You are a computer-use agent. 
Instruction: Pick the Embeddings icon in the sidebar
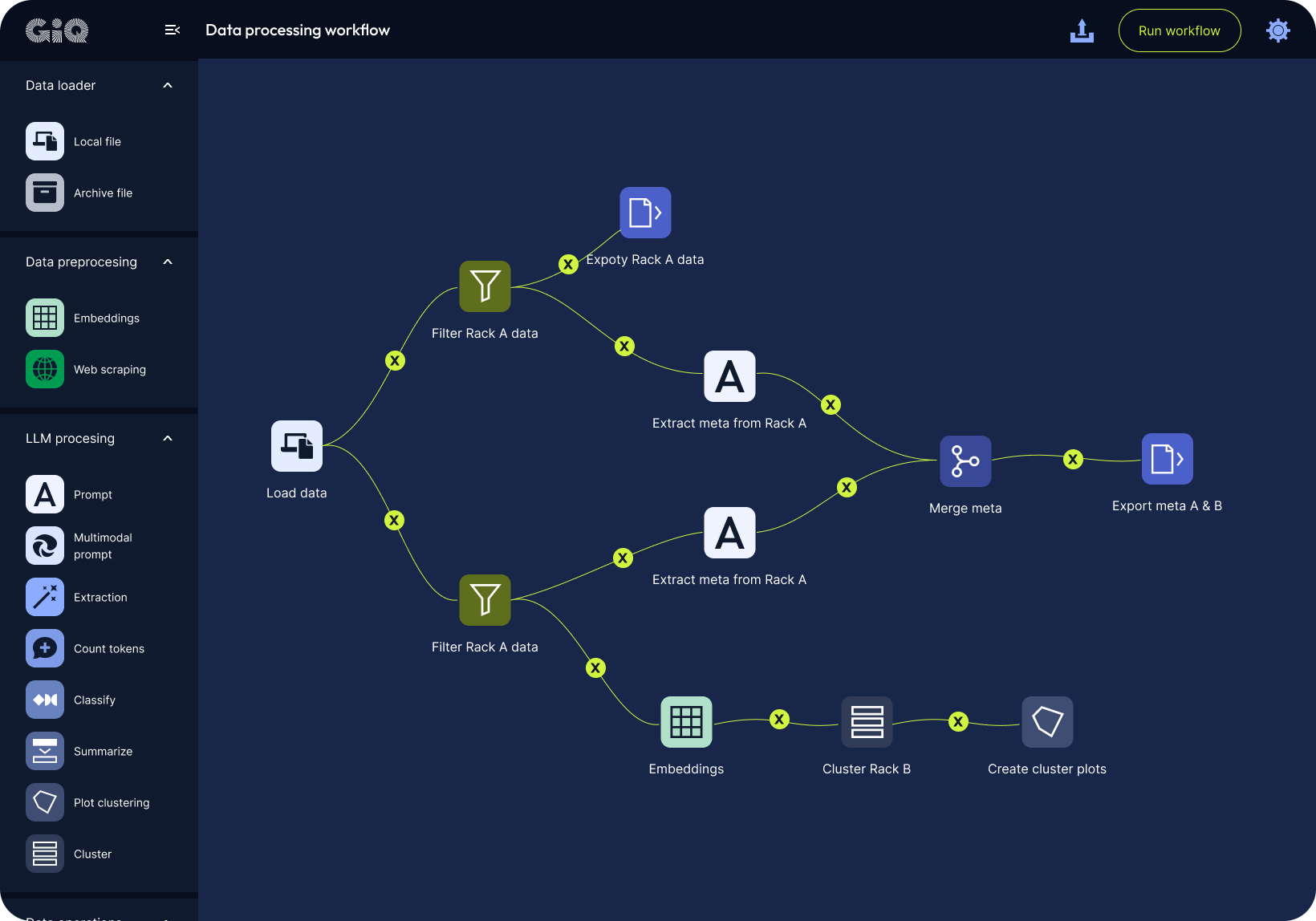pyautogui.click(x=45, y=318)
